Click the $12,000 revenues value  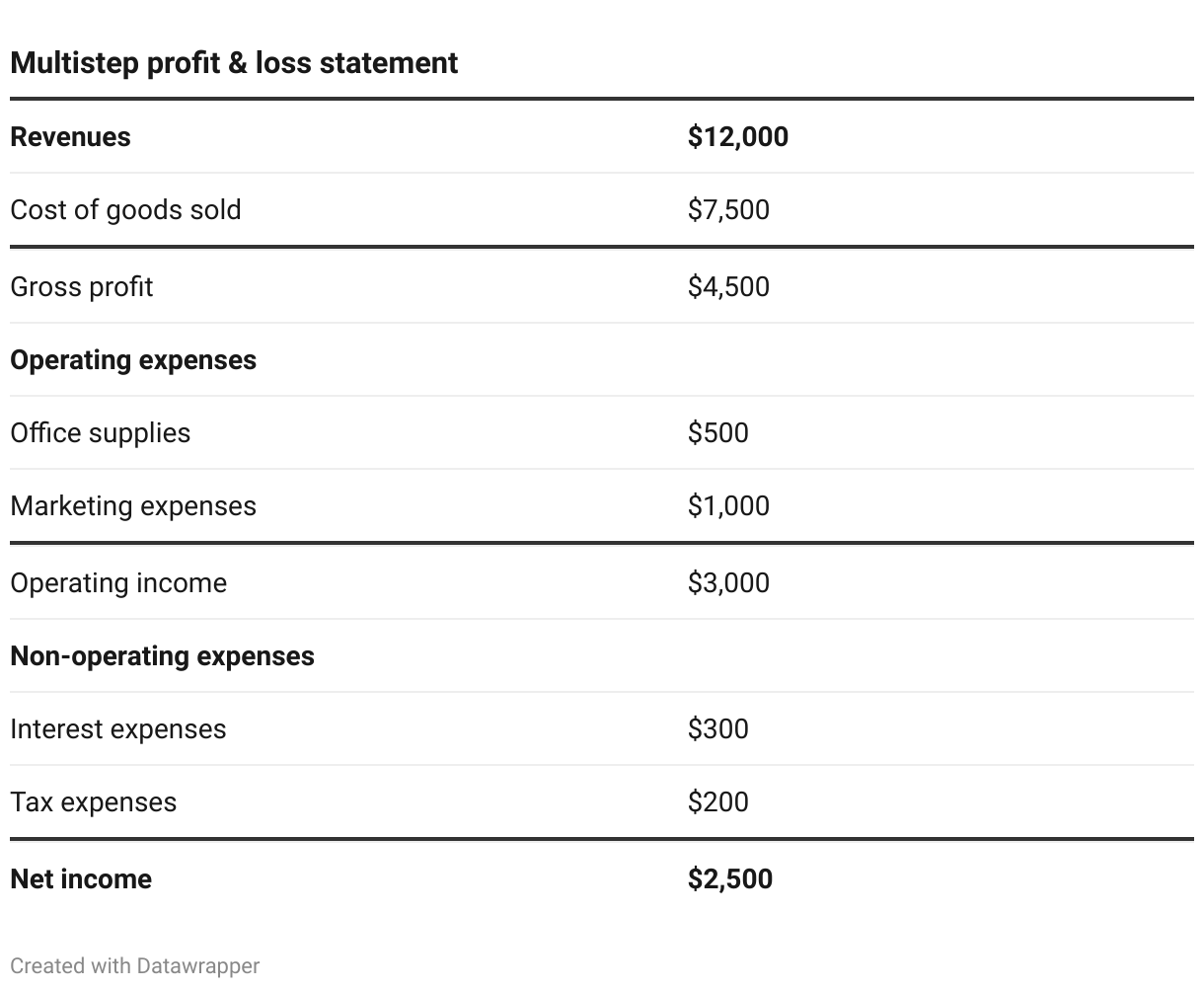tap(737, 136)
